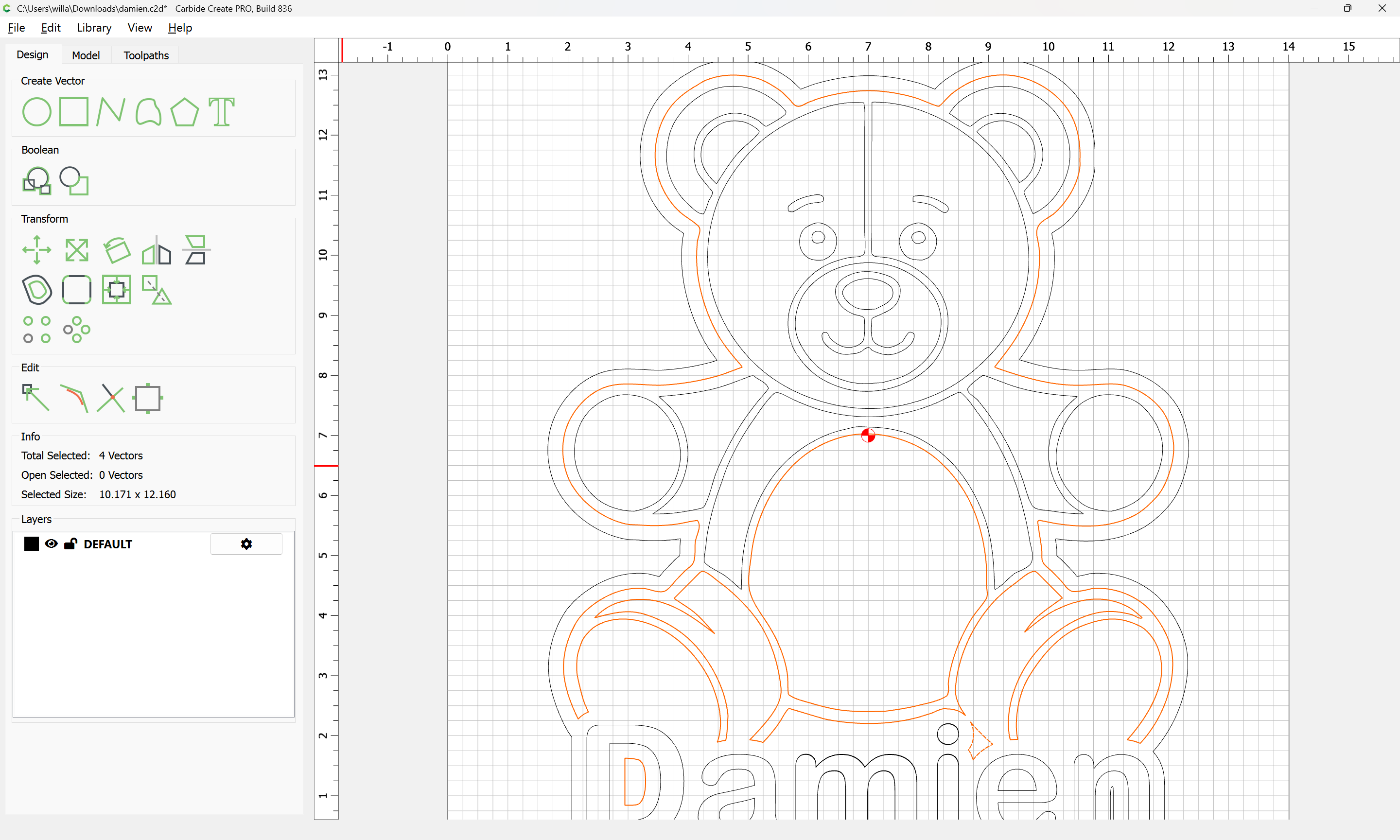1400x840 pixels.
Task: Click the red origin marker on canvas
Action: pos(868,435)
